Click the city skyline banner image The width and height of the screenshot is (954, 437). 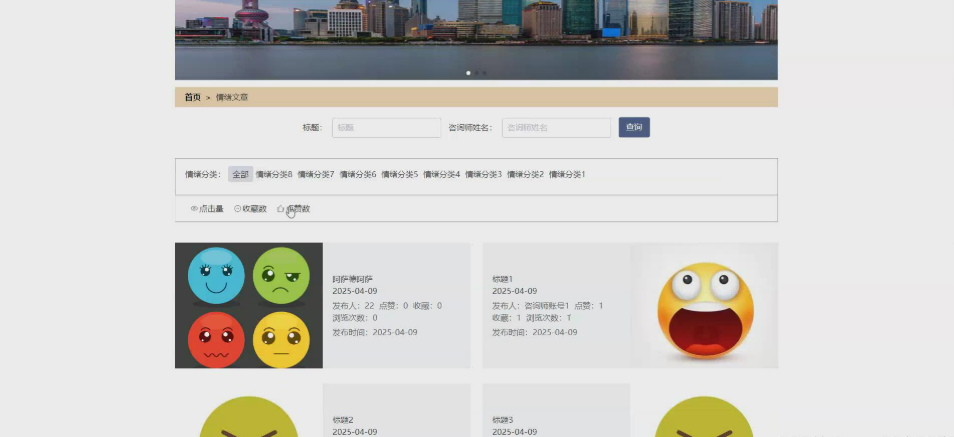click(476, 40)
